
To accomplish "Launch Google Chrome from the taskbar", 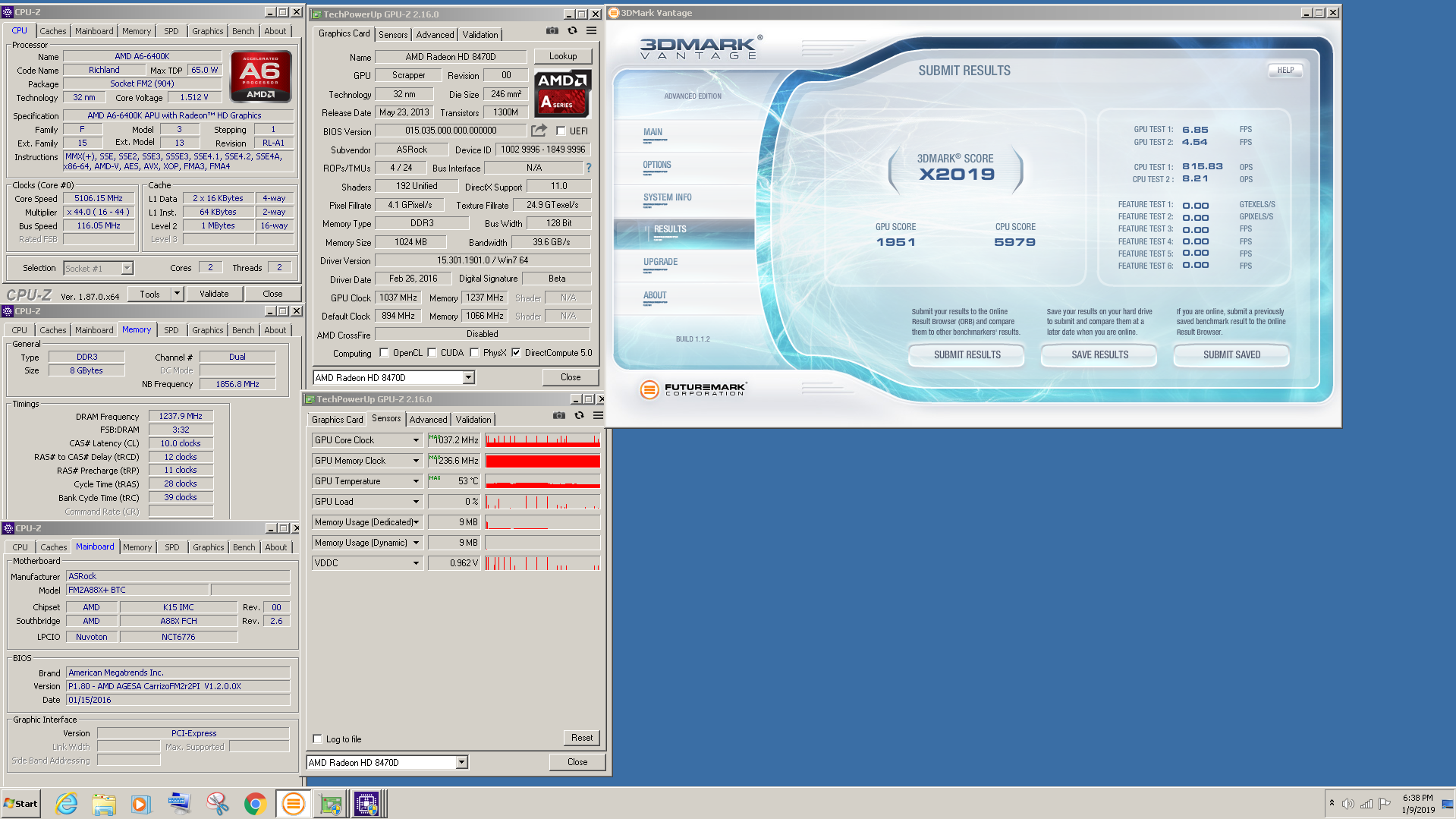I will coord(255,804).
